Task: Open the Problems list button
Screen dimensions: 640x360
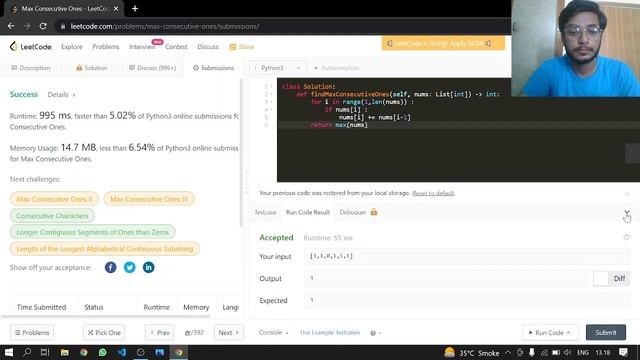Action: tap(32, 333)
